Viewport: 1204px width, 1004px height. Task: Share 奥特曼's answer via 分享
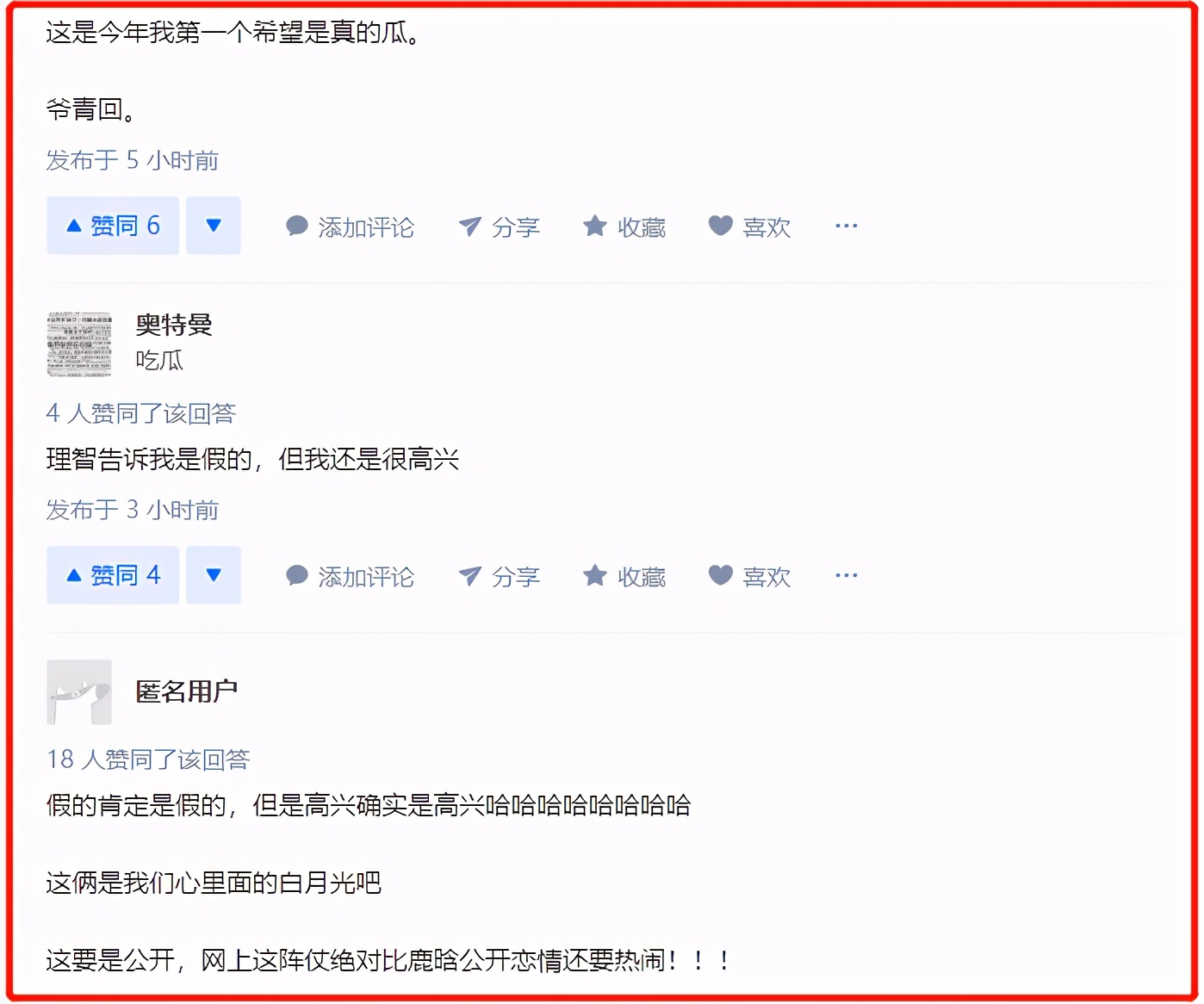[x=500, y=576]
